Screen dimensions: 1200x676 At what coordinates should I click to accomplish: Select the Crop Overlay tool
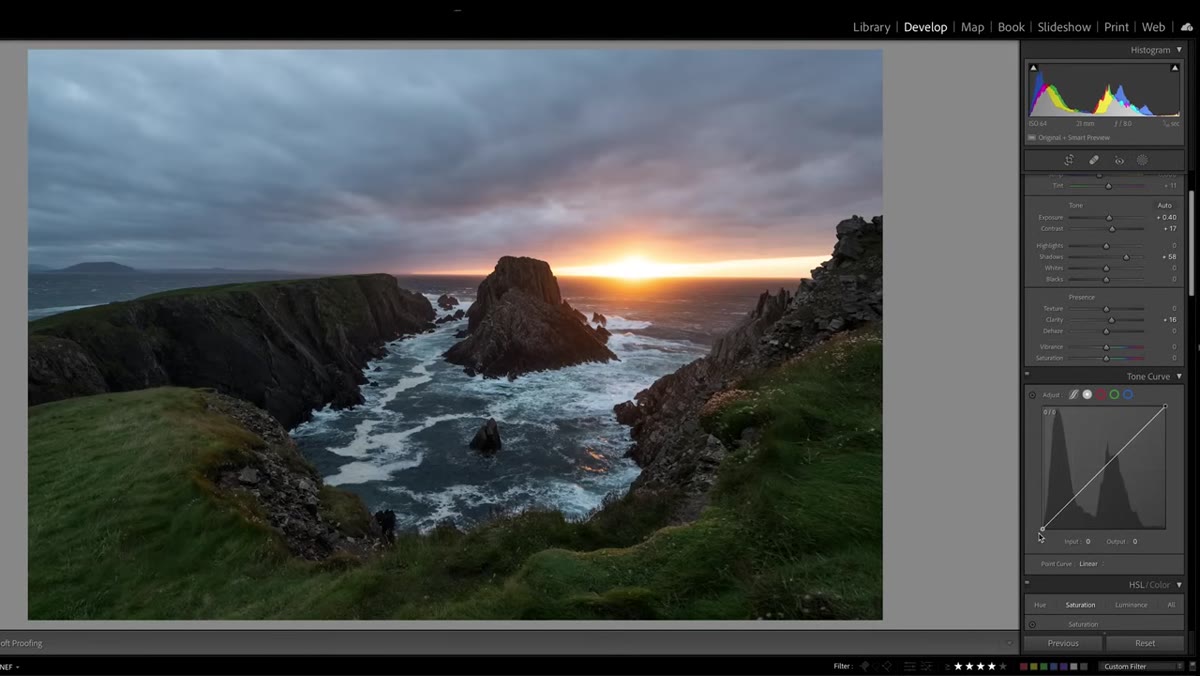tap(1069, 160)
